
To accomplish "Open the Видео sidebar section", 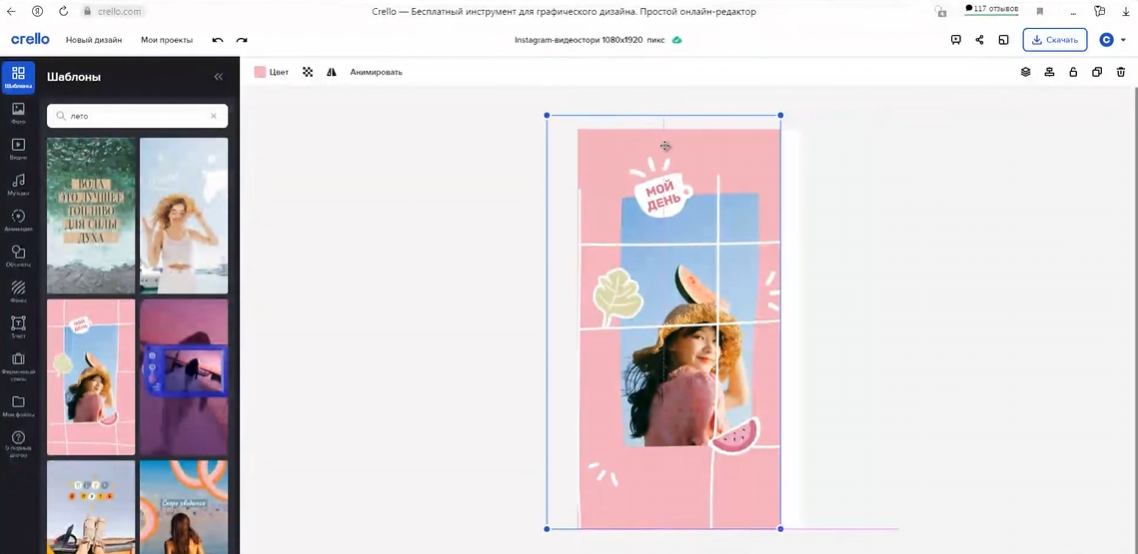I will (x=18, y=149).
